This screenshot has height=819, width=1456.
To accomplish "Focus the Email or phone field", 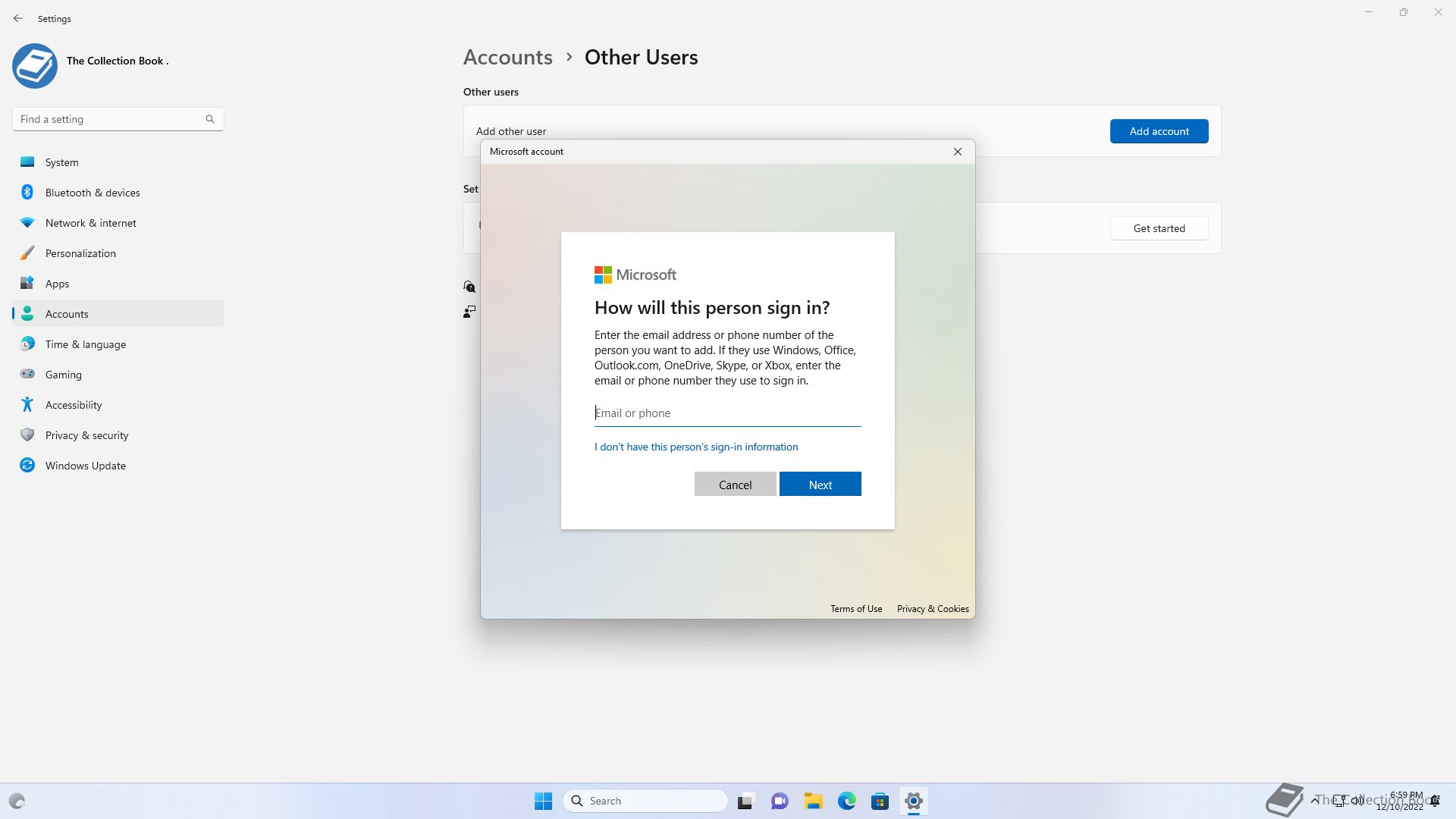I will [x=728, y=413].
